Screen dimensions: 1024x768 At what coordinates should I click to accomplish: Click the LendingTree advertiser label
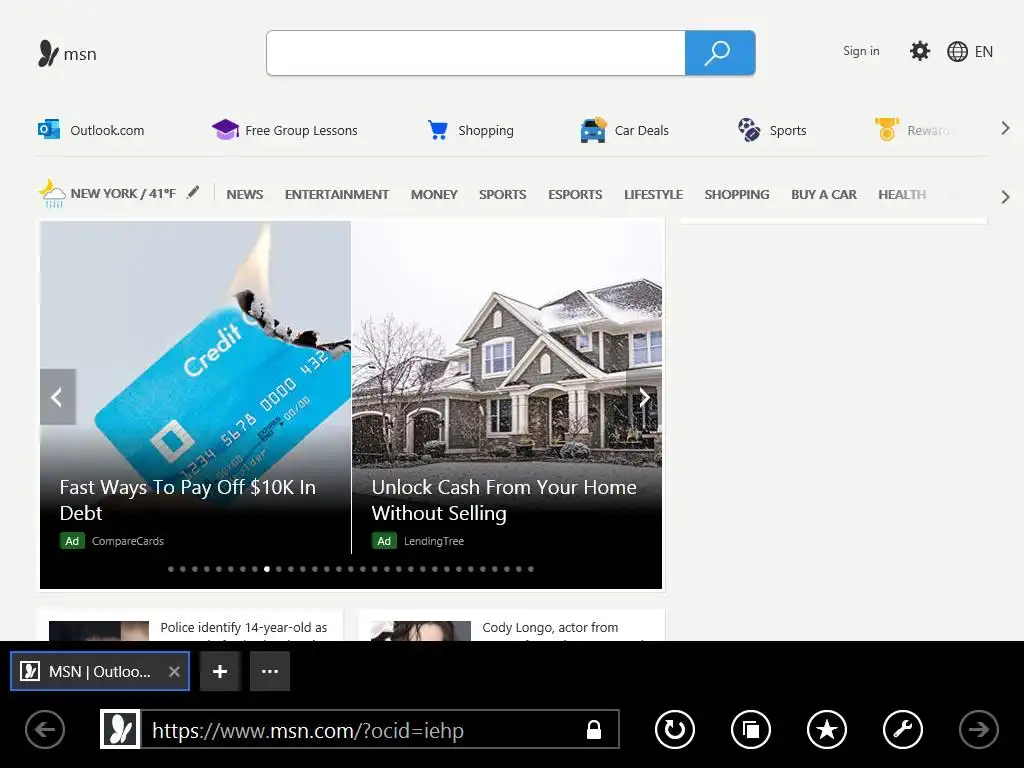pos(434,541)
